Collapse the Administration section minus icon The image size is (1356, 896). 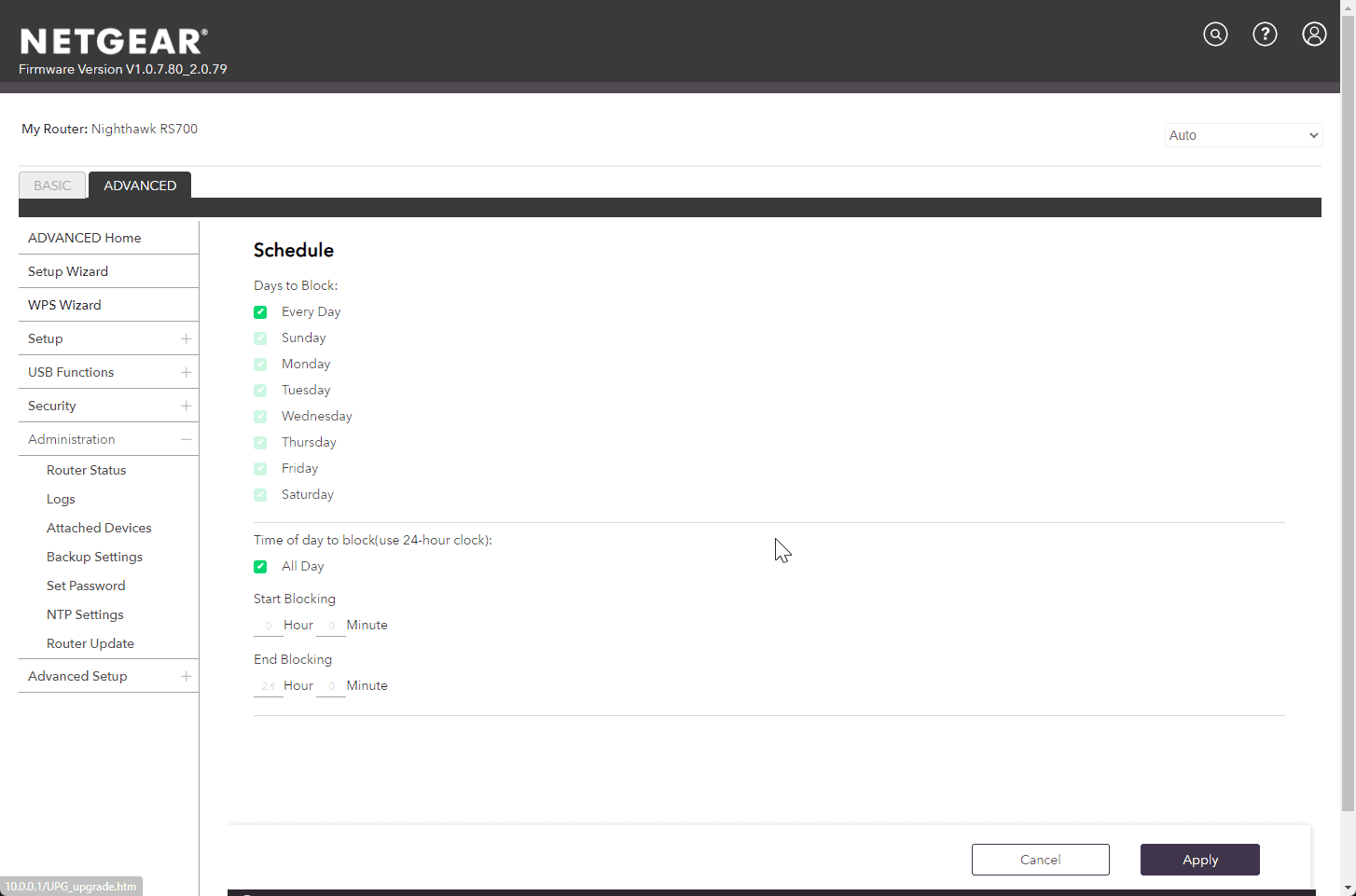[x=186, y=439]
